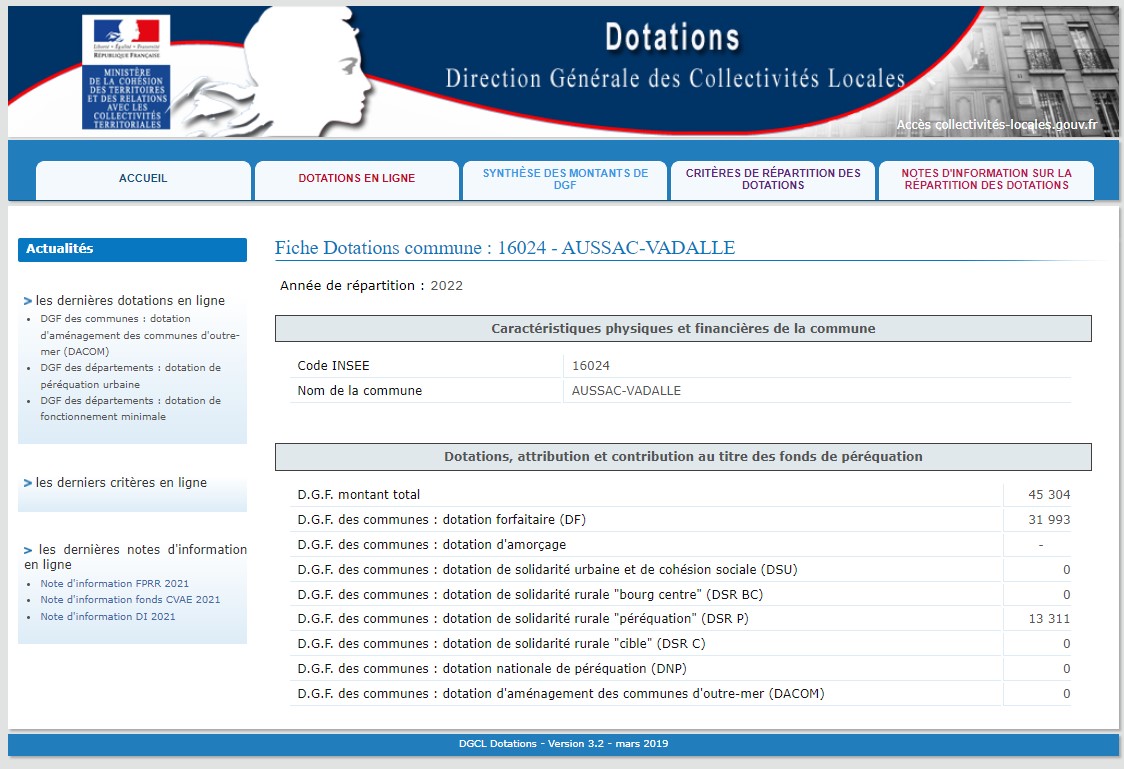The height and width of the screenshot is (769, 1124).
Task: Click the Ministère République Française logo
Action: (126, 72)
